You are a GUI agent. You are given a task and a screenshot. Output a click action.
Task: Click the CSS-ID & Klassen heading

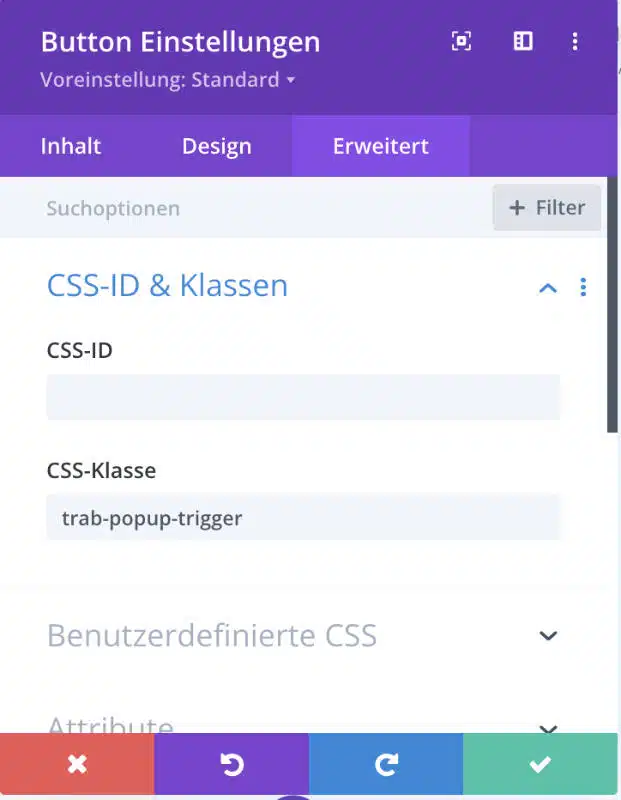pos(167,285)
